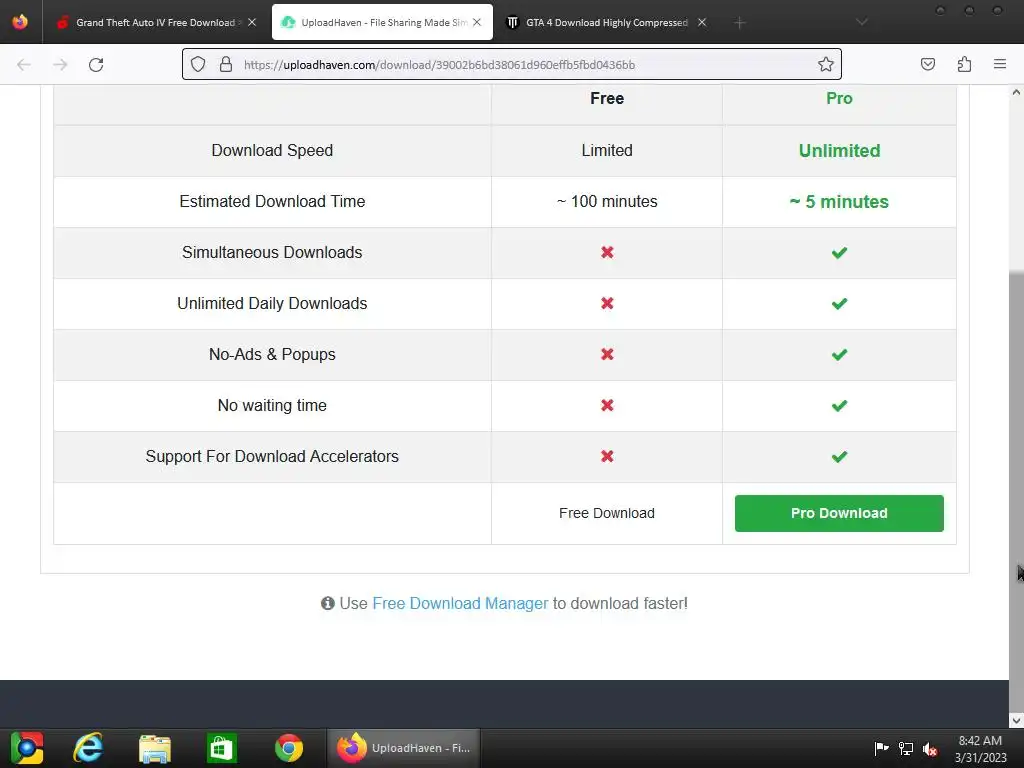Open File Explorer from the taskbar
Image resolution: width=1024 pixels, height=768 pixels.
click(x=155, y=748)
